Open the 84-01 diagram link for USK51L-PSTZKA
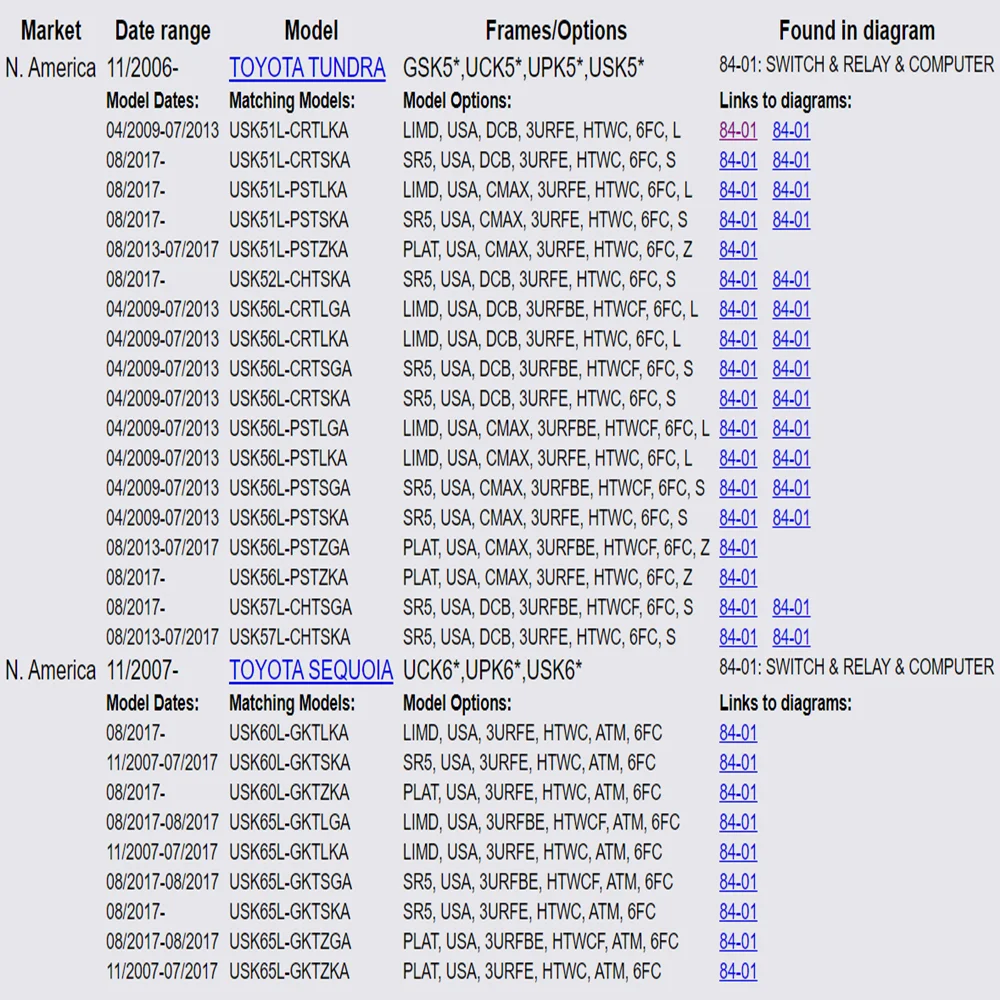Image resolution: width=1000 pixels, height=1000 pixels. [738, 249]
